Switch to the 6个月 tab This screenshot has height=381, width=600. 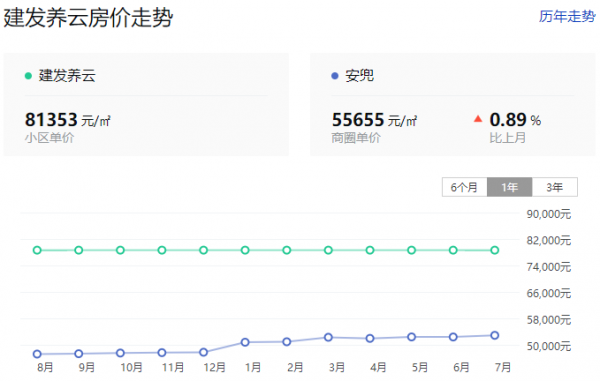pyautogui.click(x=465, y=187)
